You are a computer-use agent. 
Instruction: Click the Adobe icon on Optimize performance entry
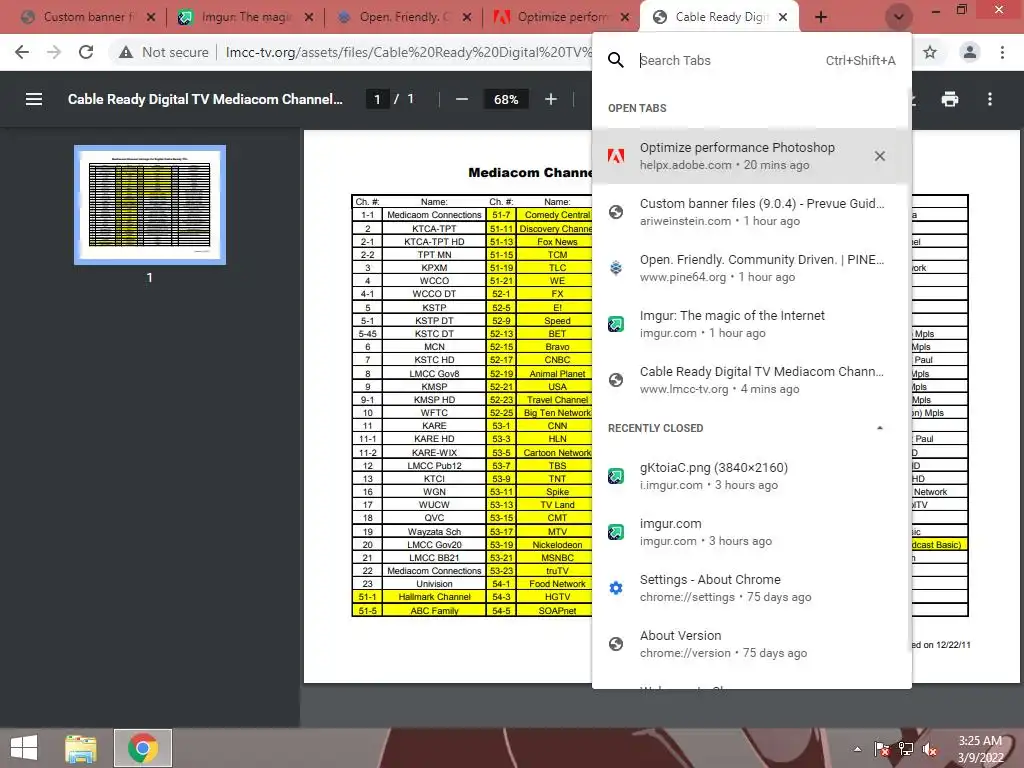point(615,156)
